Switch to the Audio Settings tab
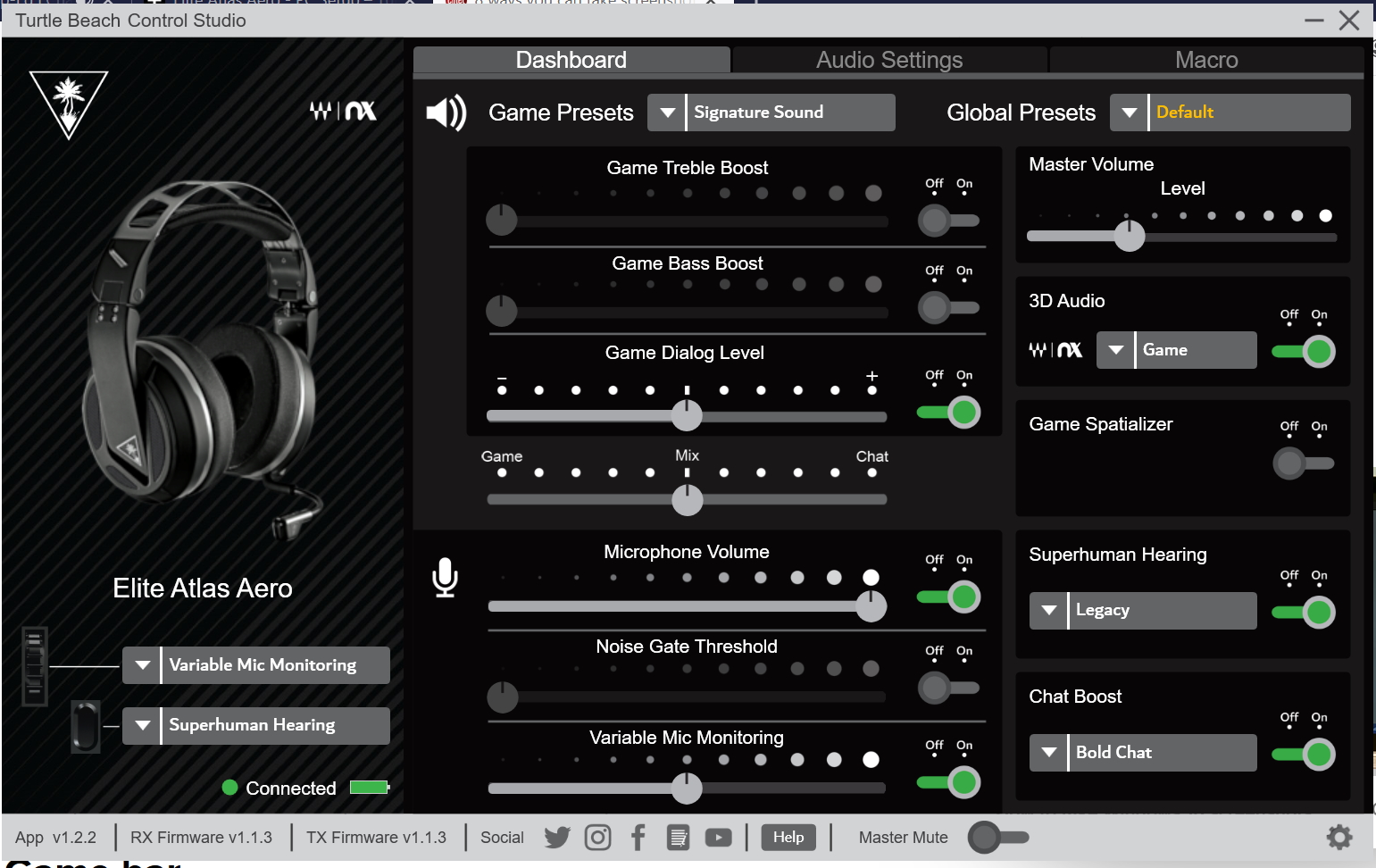The image size is (1376, 868). click(889, 60)
